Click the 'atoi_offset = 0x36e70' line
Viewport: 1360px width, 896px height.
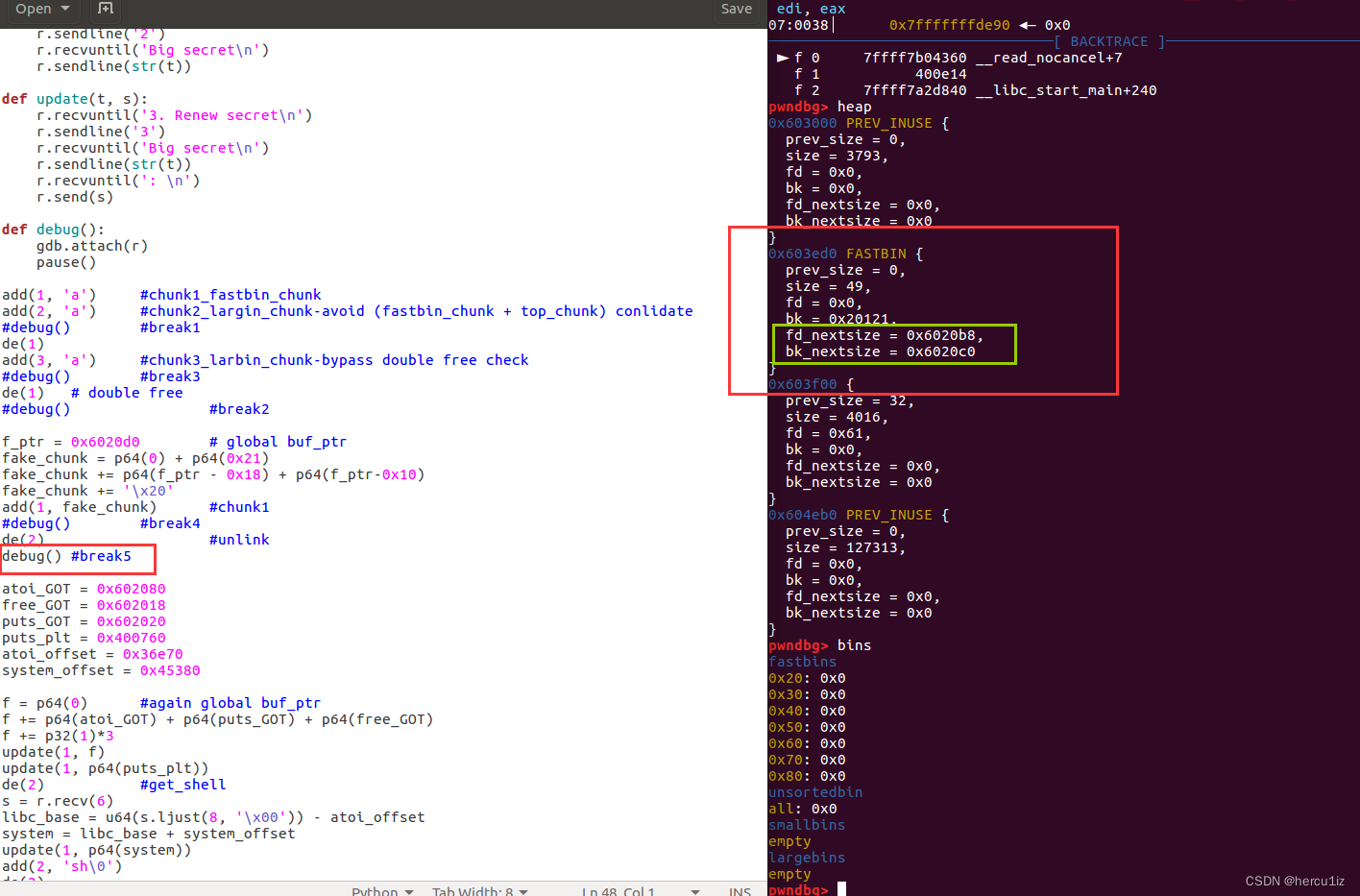[x=92, y=654]
